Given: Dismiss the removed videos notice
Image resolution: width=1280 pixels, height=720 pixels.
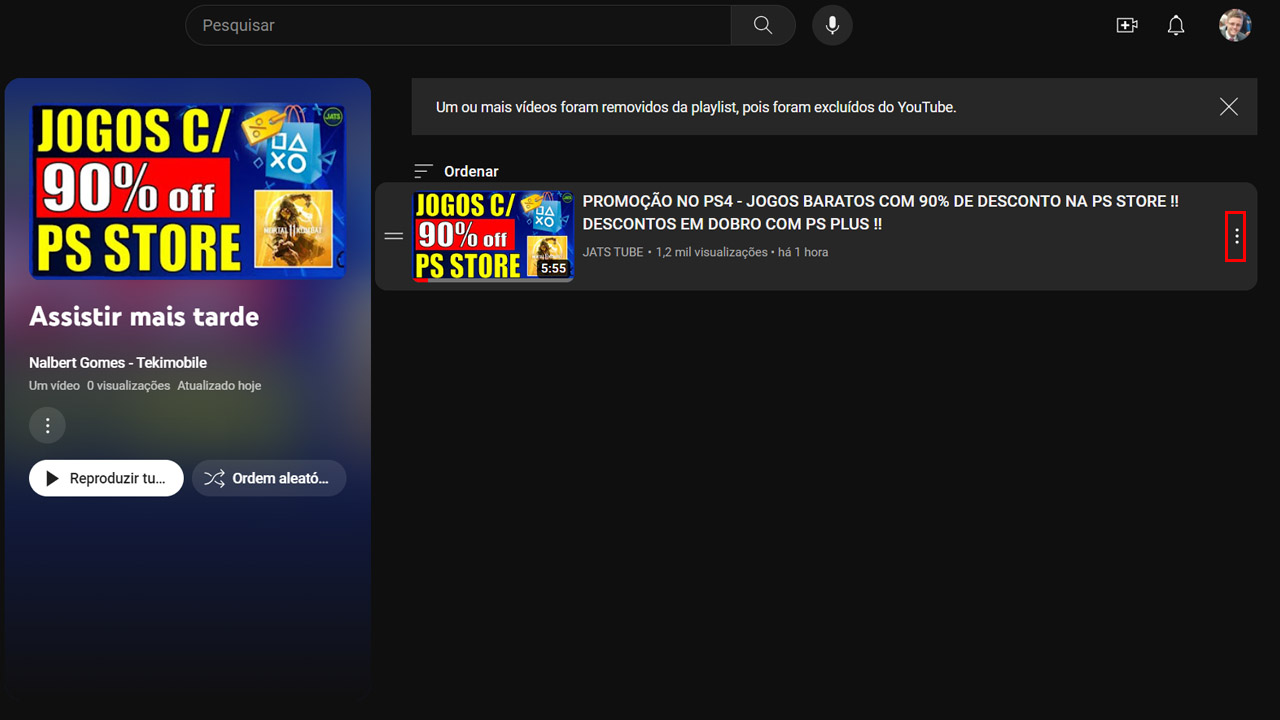Looking at the screenshot, I should pos(1229,107).
